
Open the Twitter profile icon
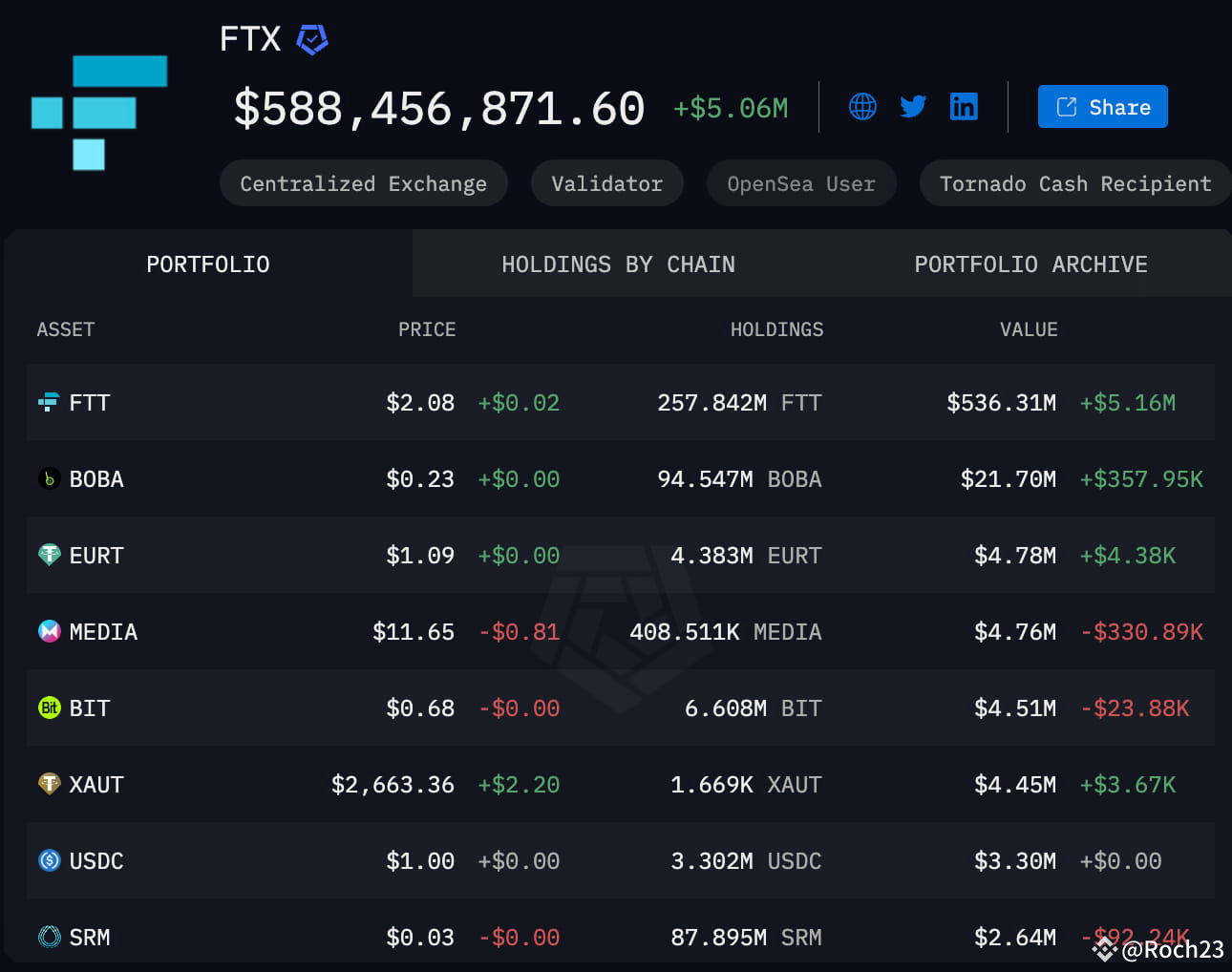pos(913,106)
